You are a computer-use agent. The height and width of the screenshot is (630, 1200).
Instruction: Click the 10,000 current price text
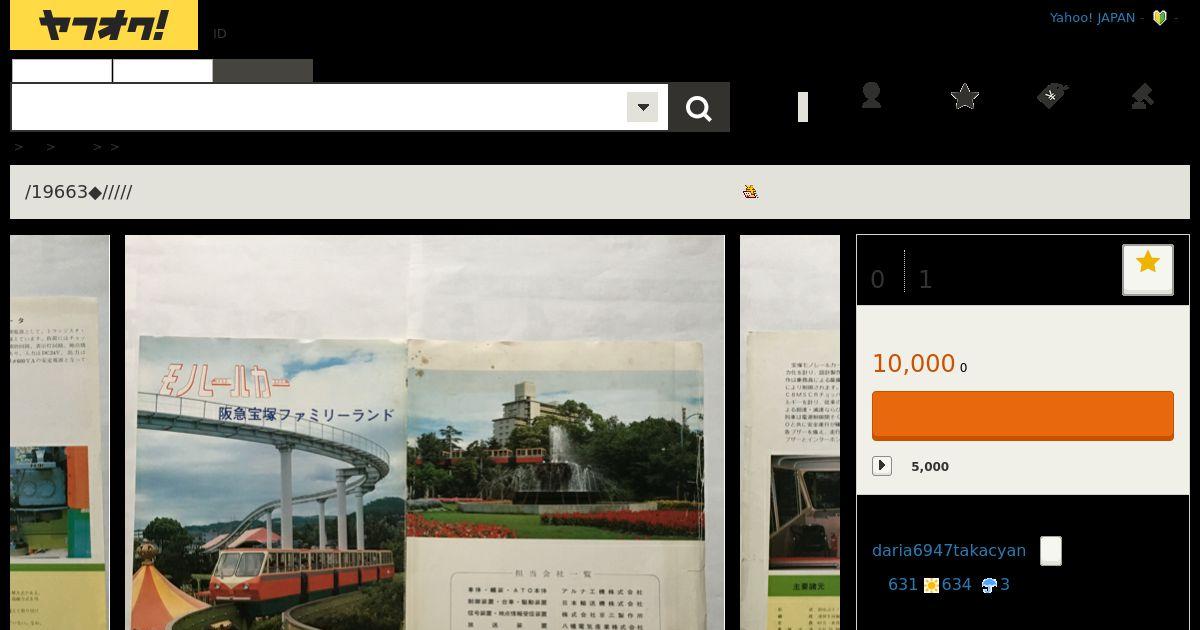tap(914, 363)
